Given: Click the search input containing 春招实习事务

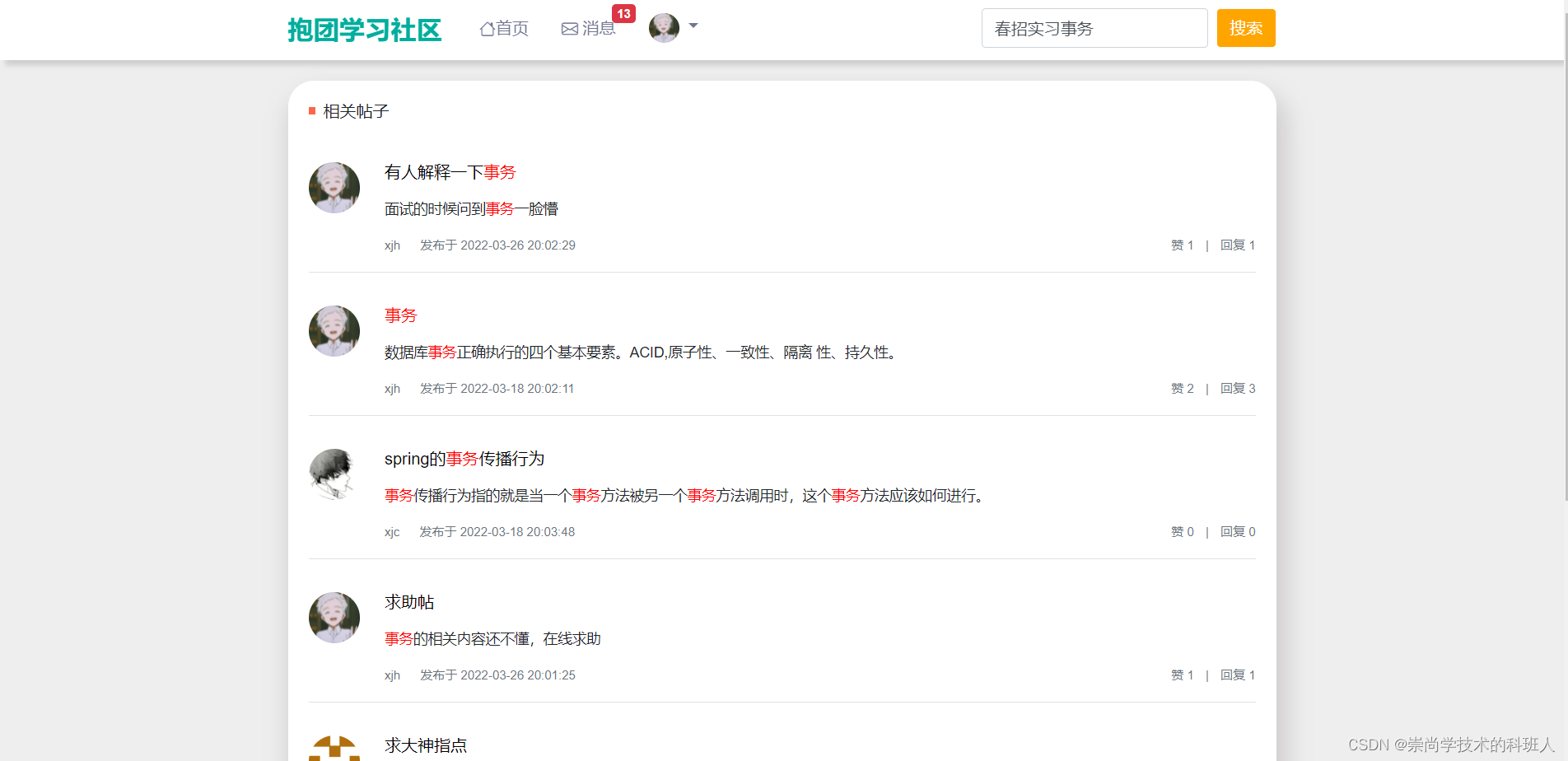Looking at the screenshot, I should pyautogui.click(x=1094, y=27).
